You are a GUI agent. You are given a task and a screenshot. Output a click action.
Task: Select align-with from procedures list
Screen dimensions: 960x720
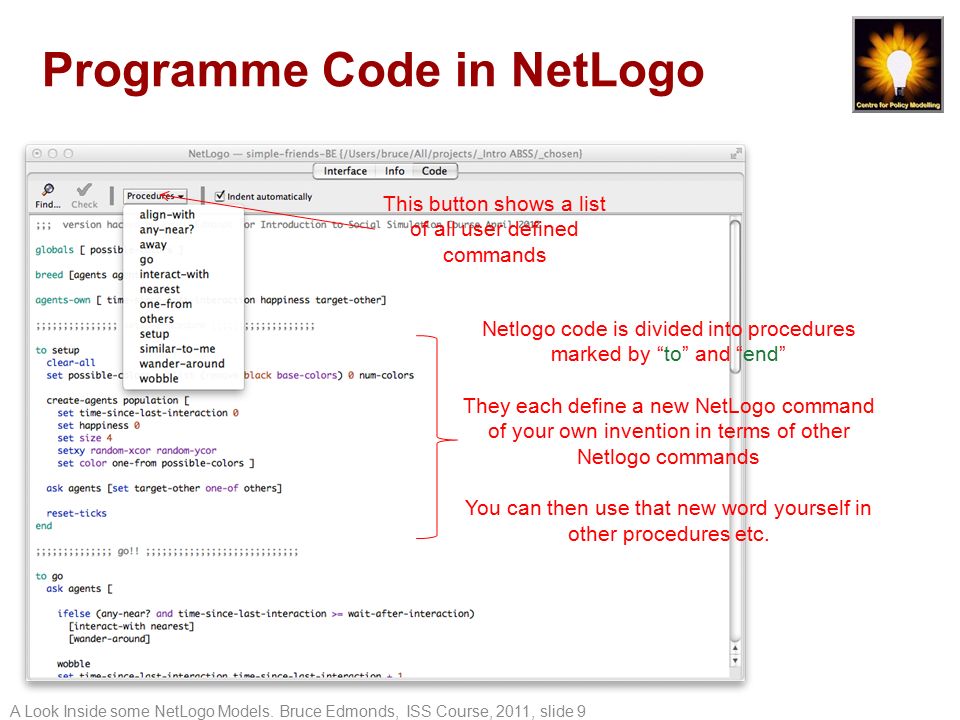167,214
